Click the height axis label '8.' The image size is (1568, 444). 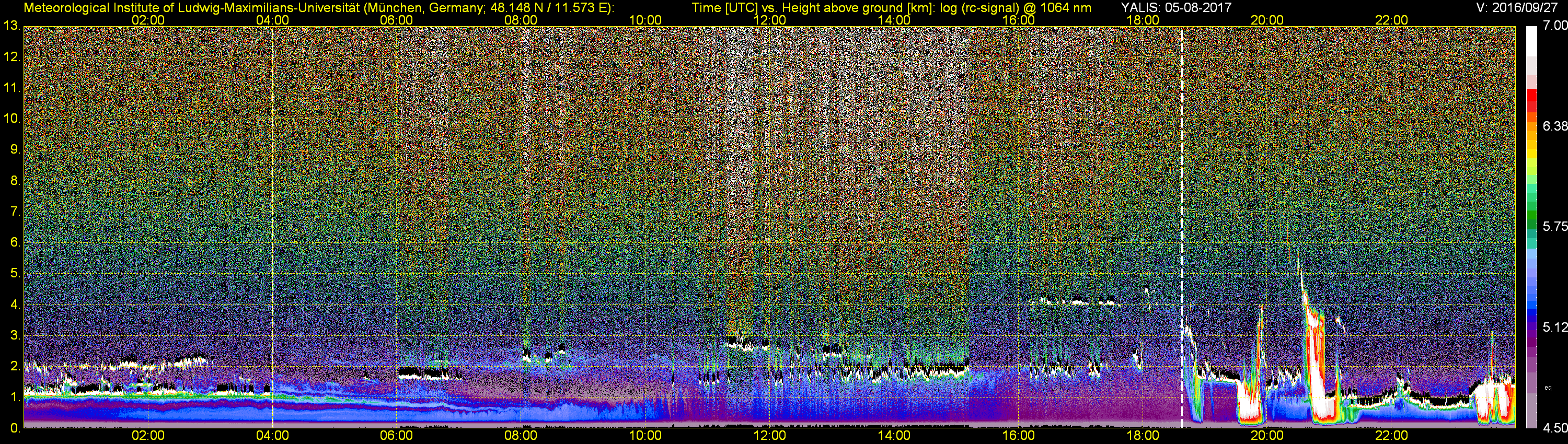pyautogui.click(x=15, y=181)
